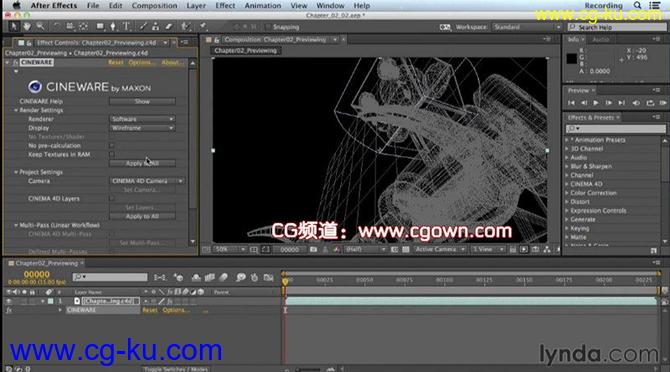
Task: Click the Frame Blending enable icon
Action: [x=209, y=278]
